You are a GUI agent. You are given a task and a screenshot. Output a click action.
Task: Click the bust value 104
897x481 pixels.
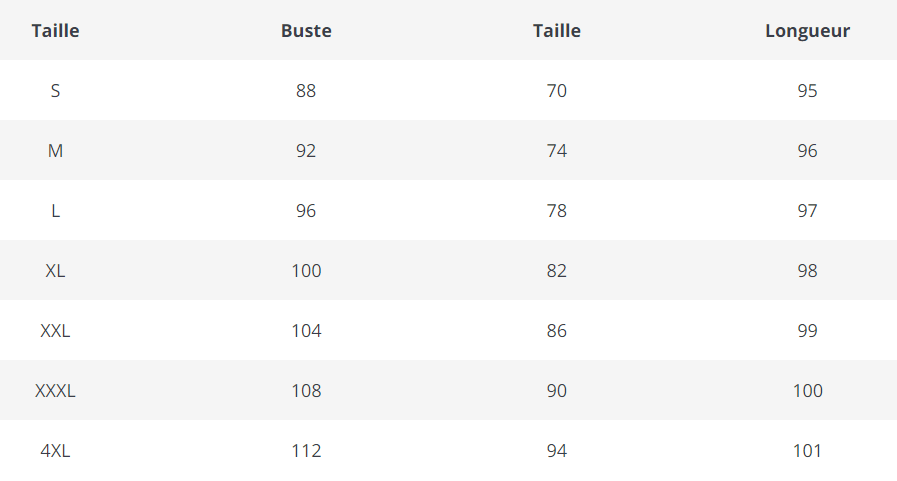coord(306,331)
